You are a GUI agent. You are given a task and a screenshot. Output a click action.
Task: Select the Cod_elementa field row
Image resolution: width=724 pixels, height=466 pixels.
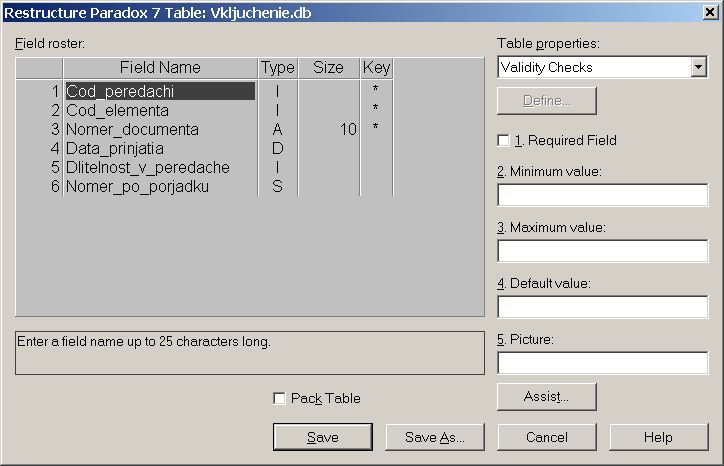click(x=117, y=110)
